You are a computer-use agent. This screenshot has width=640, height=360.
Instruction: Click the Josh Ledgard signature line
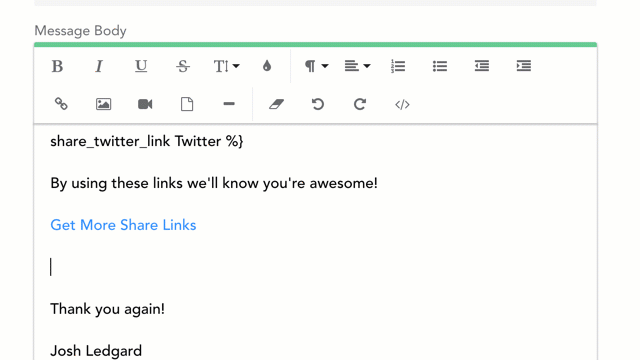pos(96,351)
